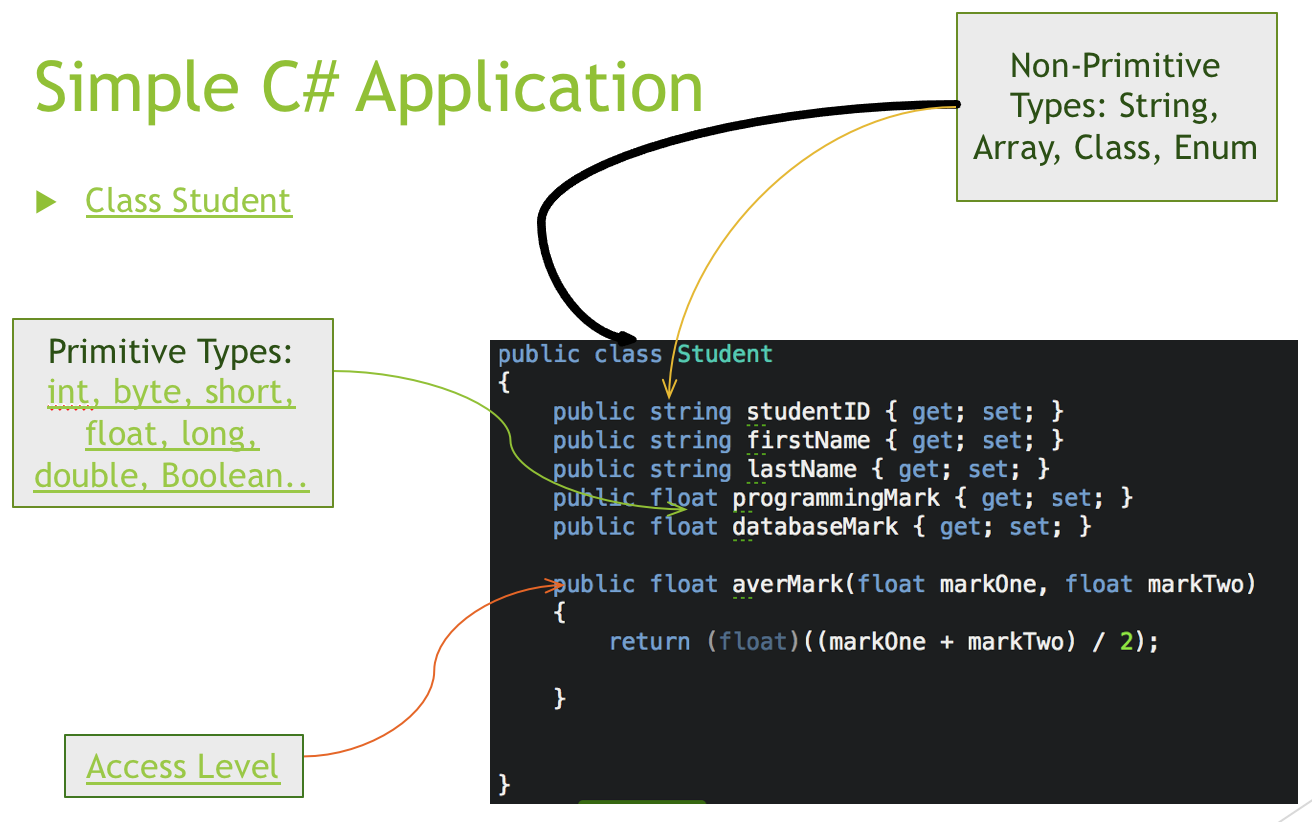The image size is (1312, 822).
Task: Click the Access Level link
Action: click(x=183, y=767)
